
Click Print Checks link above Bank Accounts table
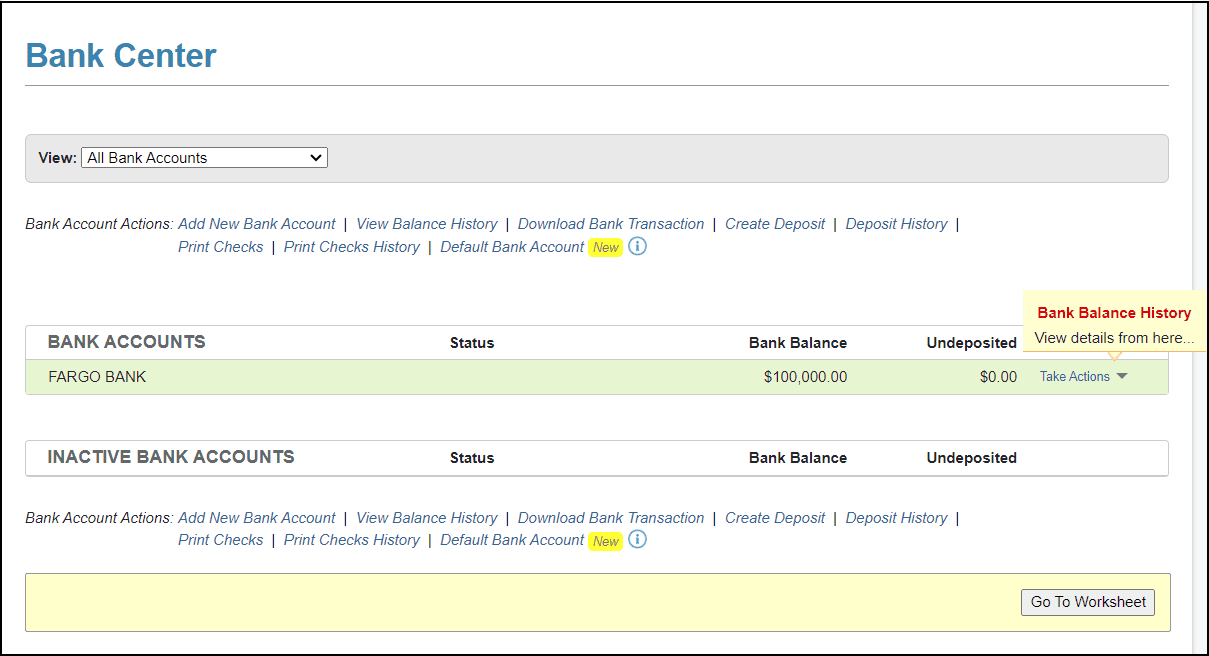pos(221,247)
